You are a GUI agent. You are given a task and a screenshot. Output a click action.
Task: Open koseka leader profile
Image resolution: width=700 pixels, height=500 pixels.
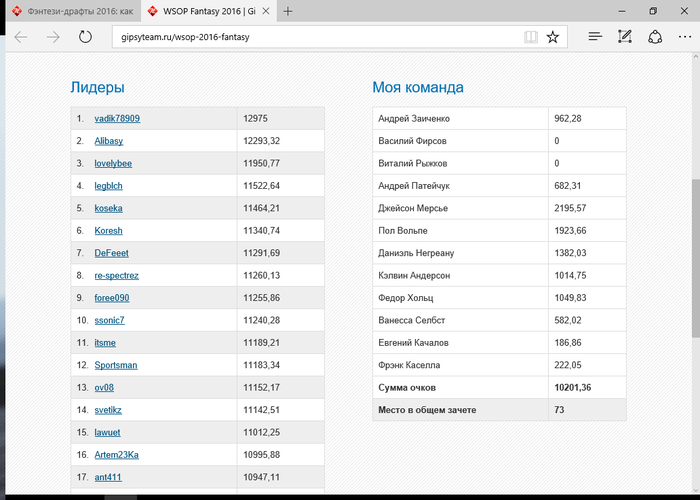pyautogui.click(x=108, y=208)
